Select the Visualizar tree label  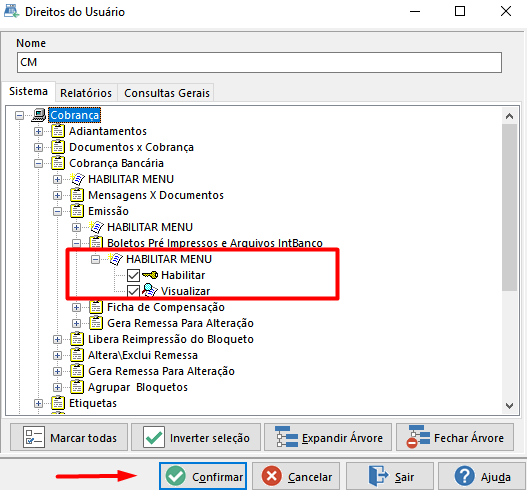pyautogui.click(x=186, y=291)
